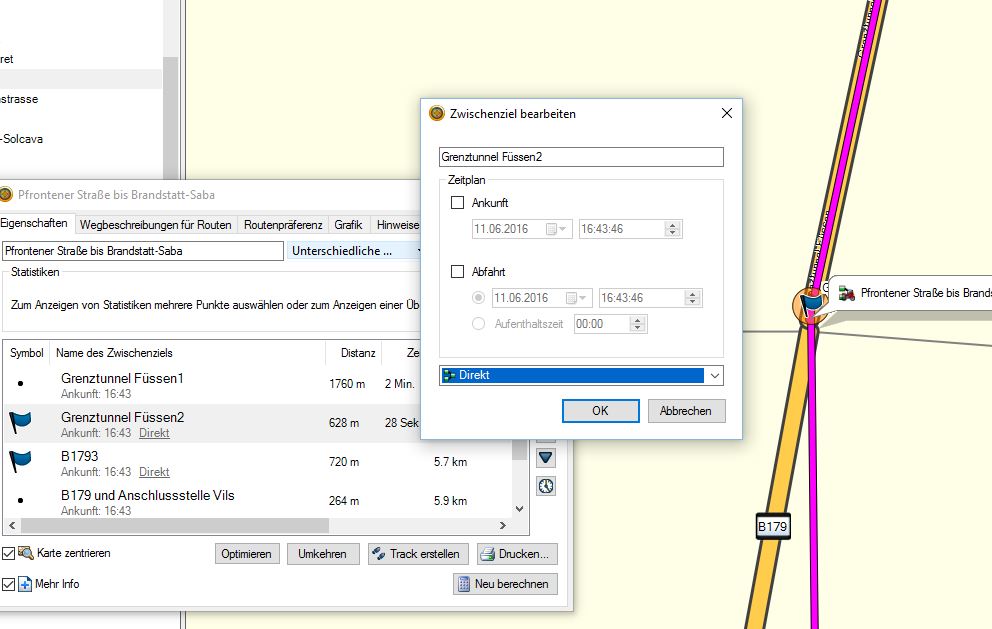
Task: Enable the Ankunft checkbox
Action: 458,203
